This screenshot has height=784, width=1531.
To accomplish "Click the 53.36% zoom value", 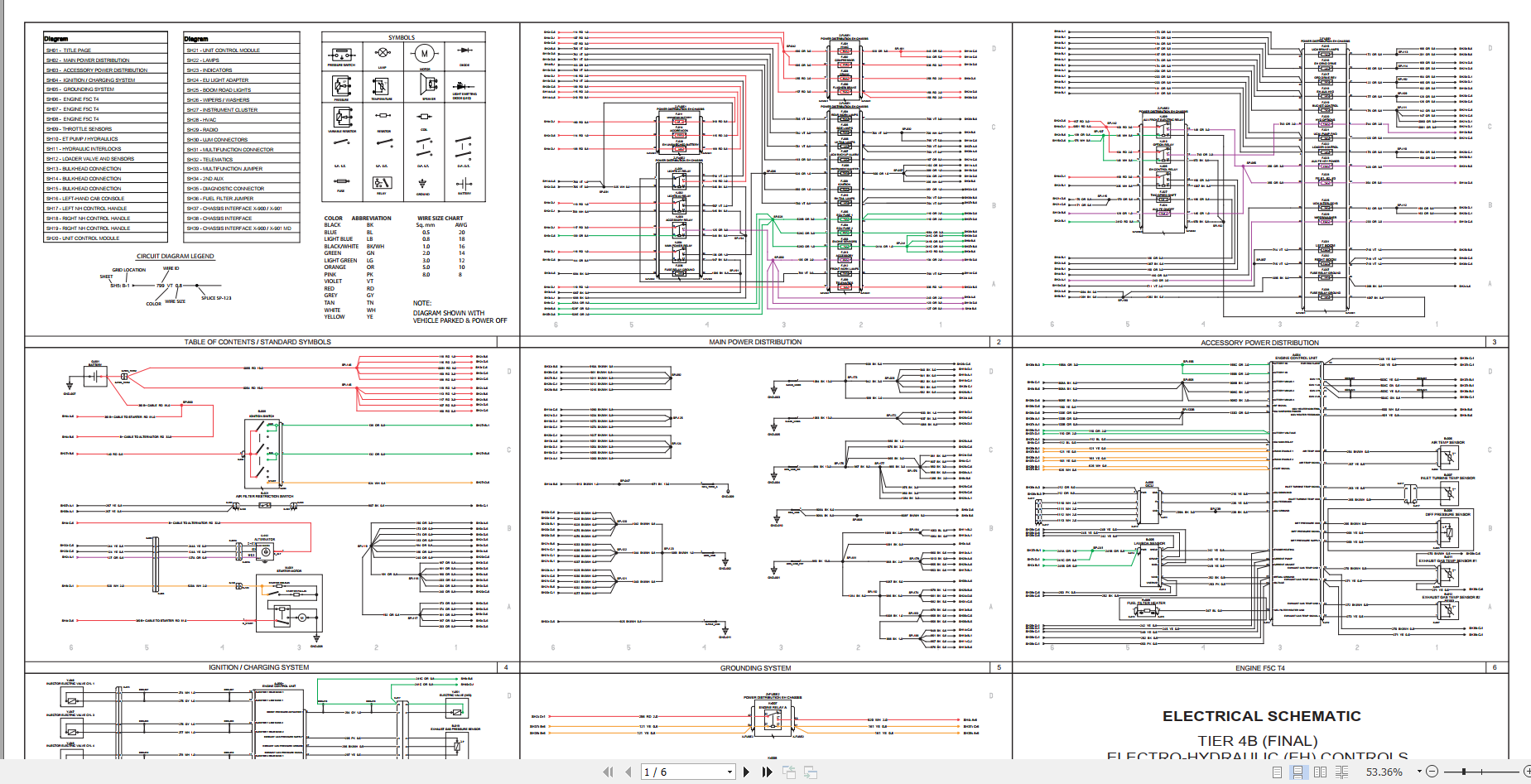I will (x=1384, y=772).
